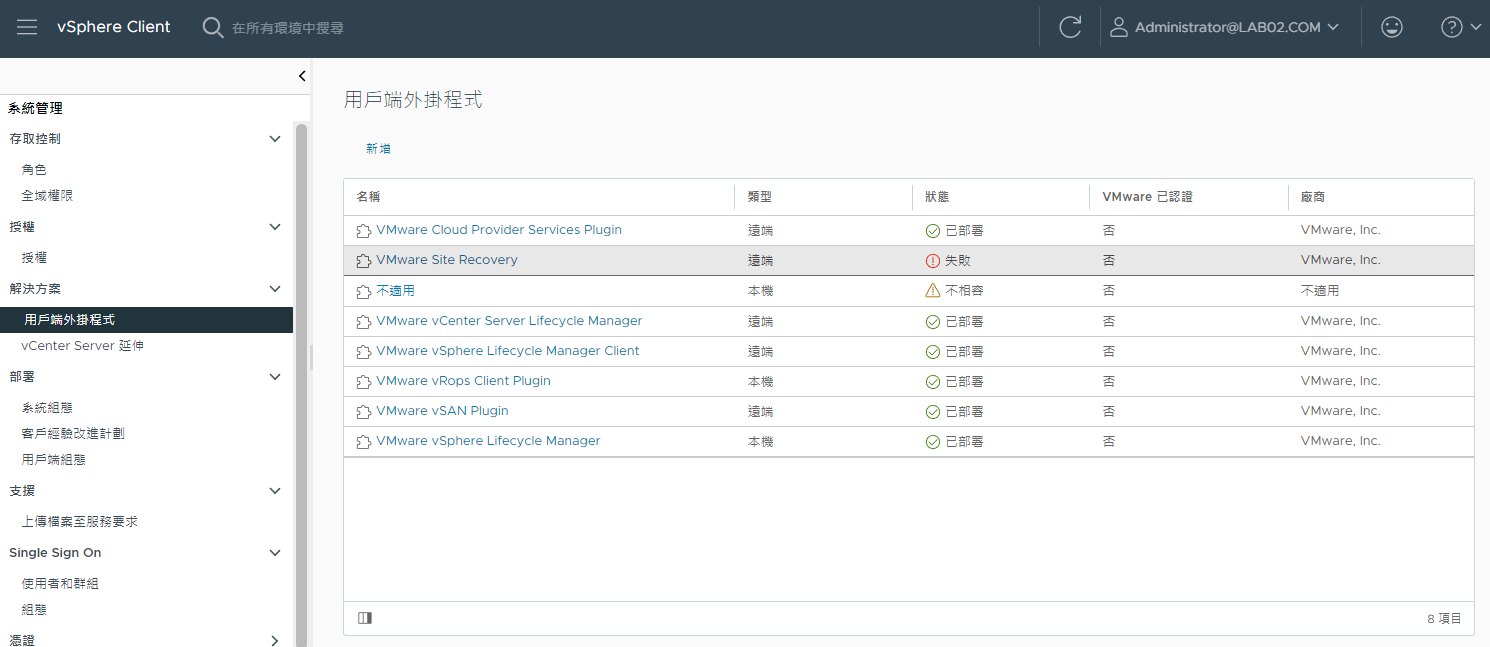Screen dimensions: 1490x647
Task: Sort the table by 名稱 column header
Action: click(x=368, y=197)
